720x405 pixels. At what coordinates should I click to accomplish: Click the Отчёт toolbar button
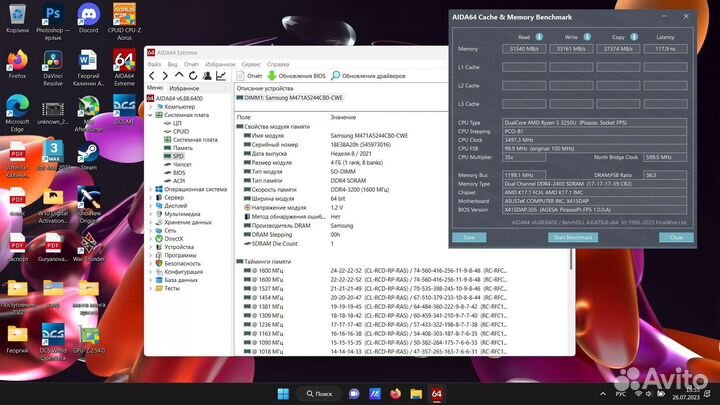(x=249, y=76)
